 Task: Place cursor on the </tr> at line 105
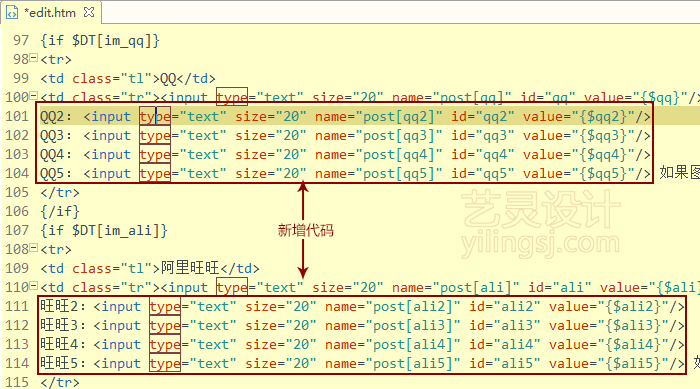click(x=60, y=192)
